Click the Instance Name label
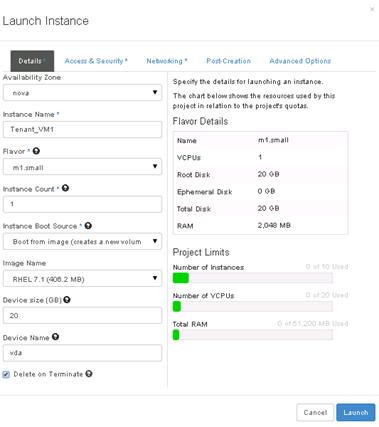Screen dimensions: 379x427 click(29, 114)
